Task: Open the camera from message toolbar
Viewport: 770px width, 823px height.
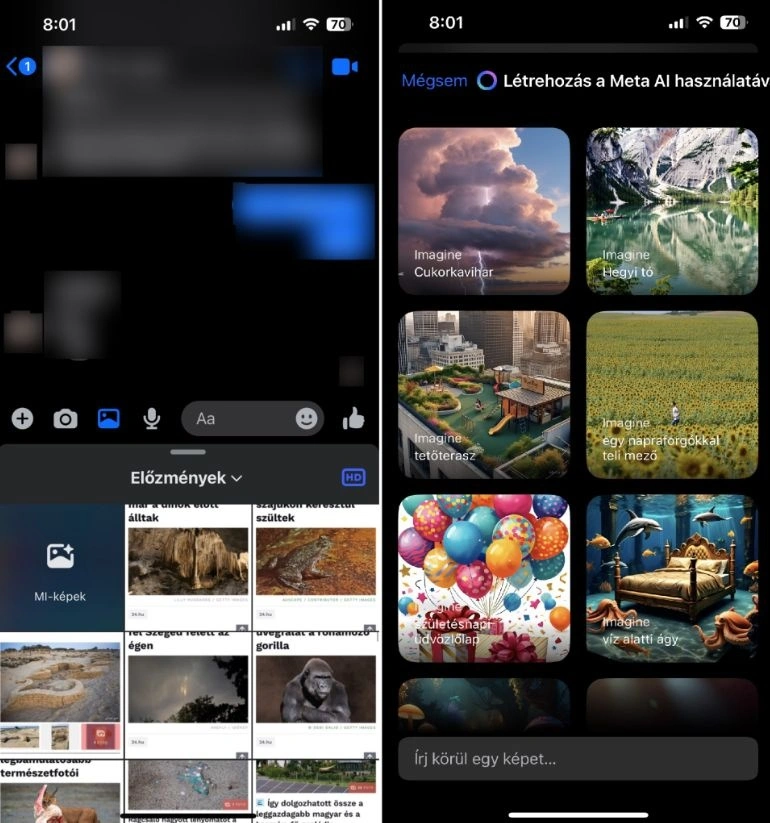Action: [x=65, y=419]
